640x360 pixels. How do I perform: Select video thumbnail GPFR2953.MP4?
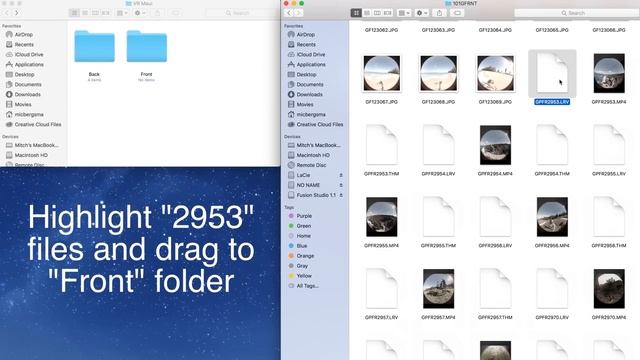609,73
